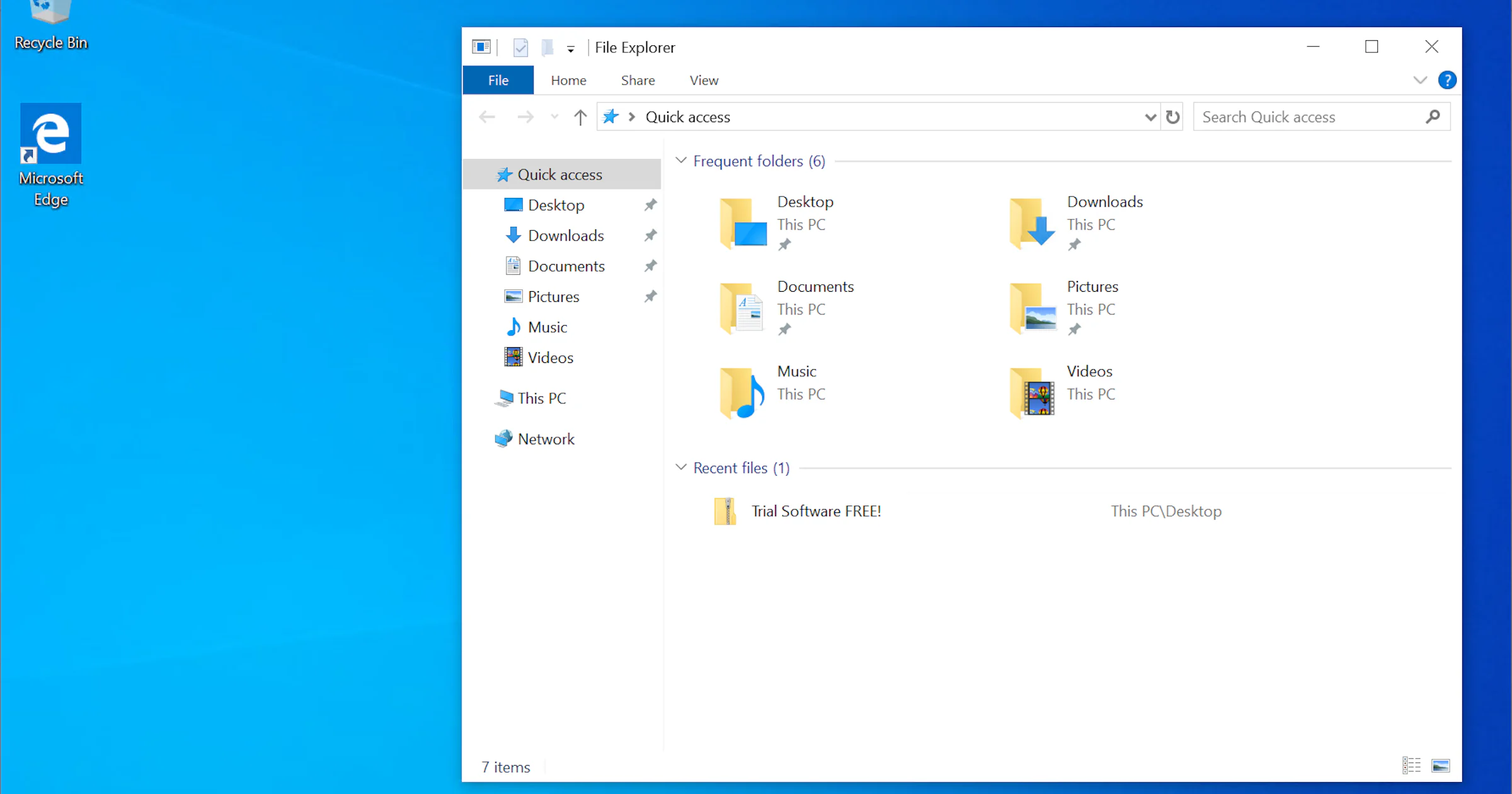Select Quick access in navigation pane

pos(562,175)
